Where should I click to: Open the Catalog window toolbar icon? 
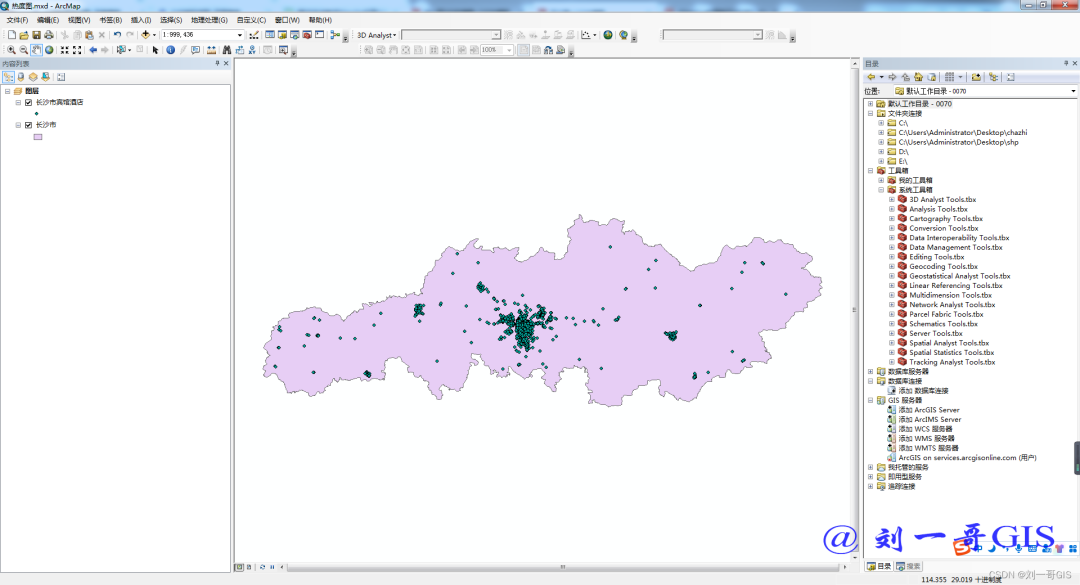click(x=282, y=35)
